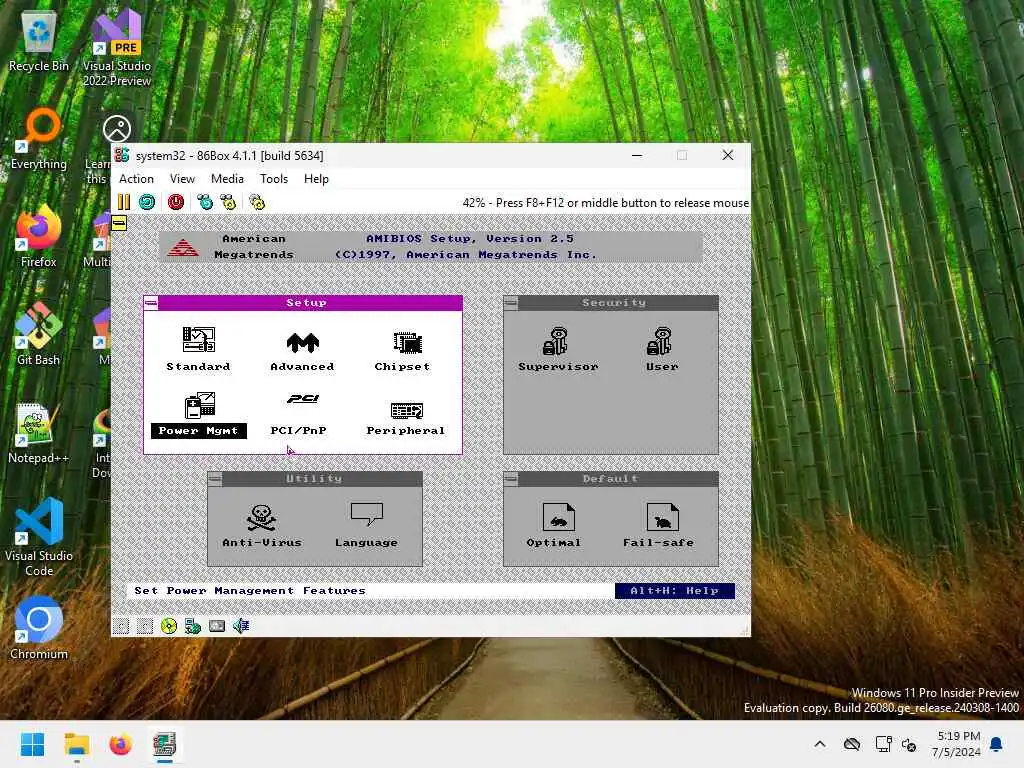Open the Supervisor password icon

click(x=558, y=349)
